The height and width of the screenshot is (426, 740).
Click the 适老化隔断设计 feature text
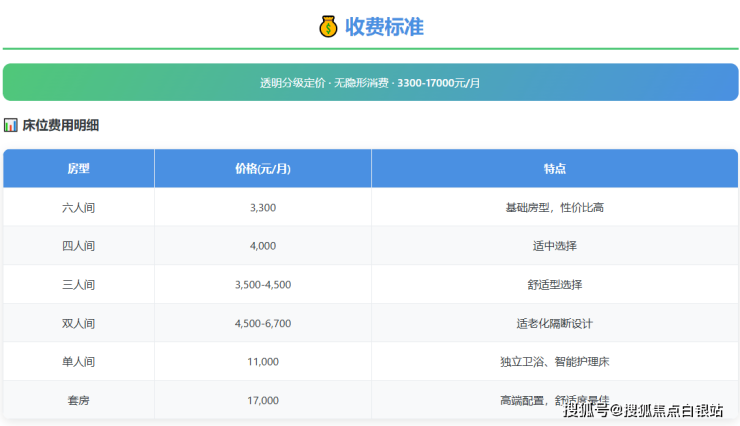pyautogui.click(x=555, y=323)
